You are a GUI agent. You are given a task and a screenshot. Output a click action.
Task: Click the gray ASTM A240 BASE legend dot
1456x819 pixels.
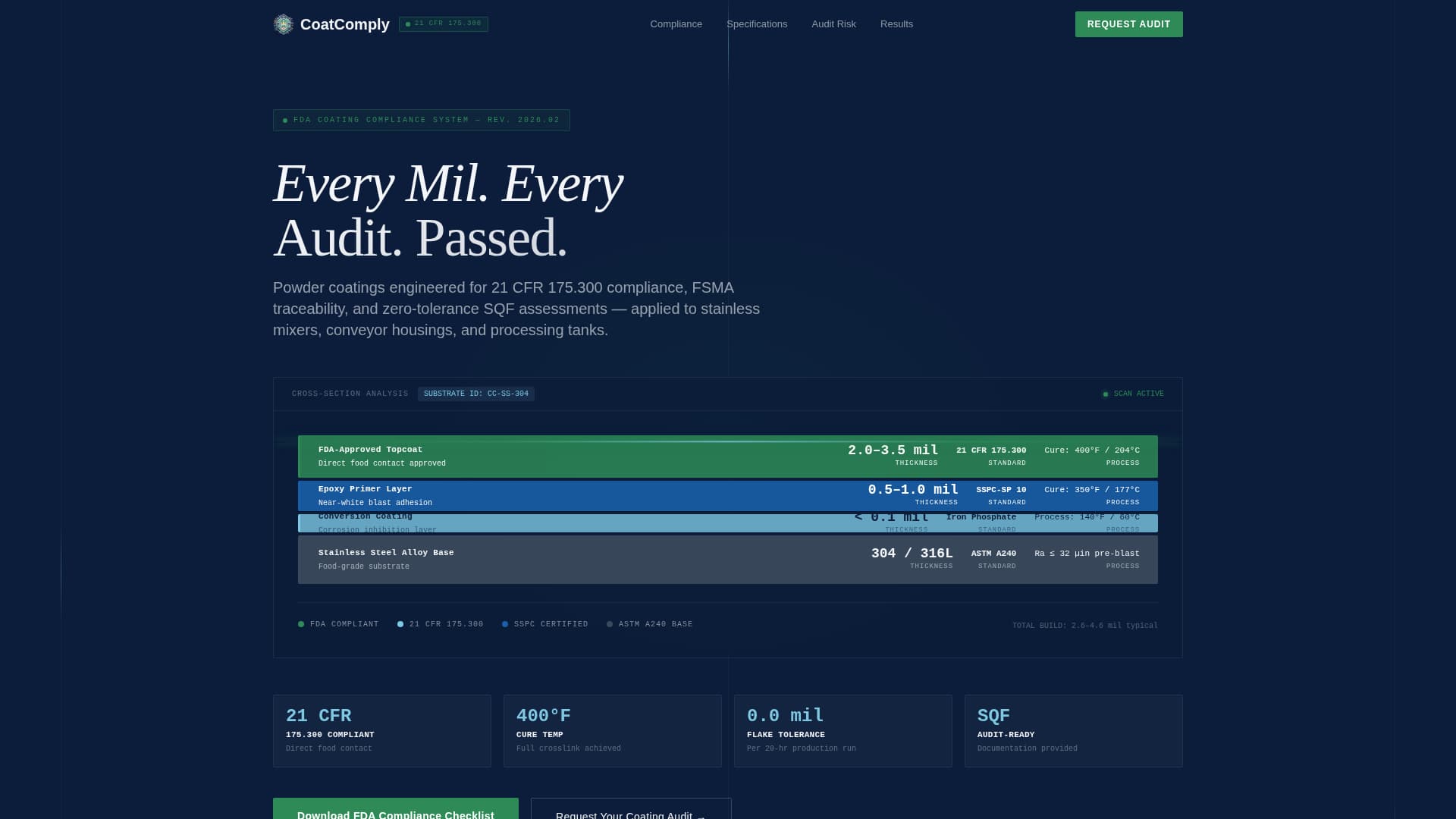pos(609,624)
